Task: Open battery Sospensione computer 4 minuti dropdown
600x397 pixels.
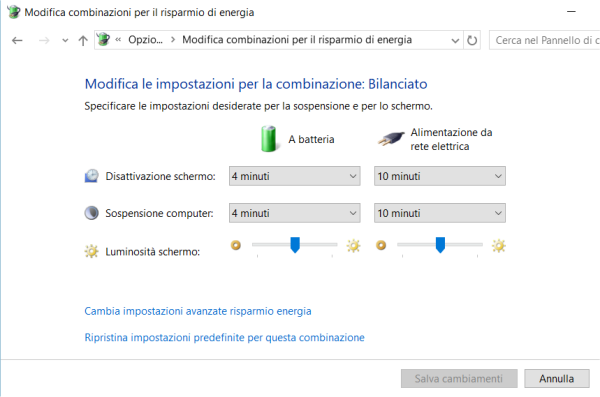Action: [x=295, y=213]
